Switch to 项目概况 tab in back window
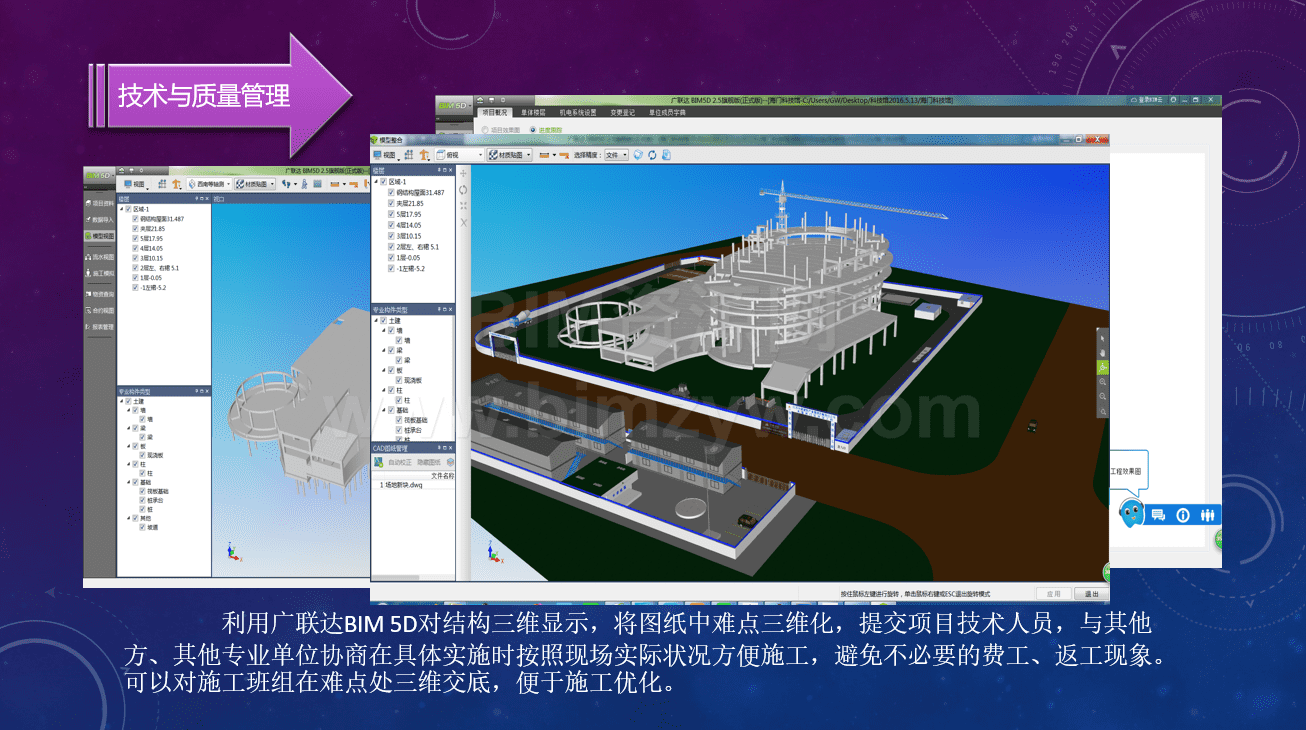 pyautogui.click(x=495, y=113)
